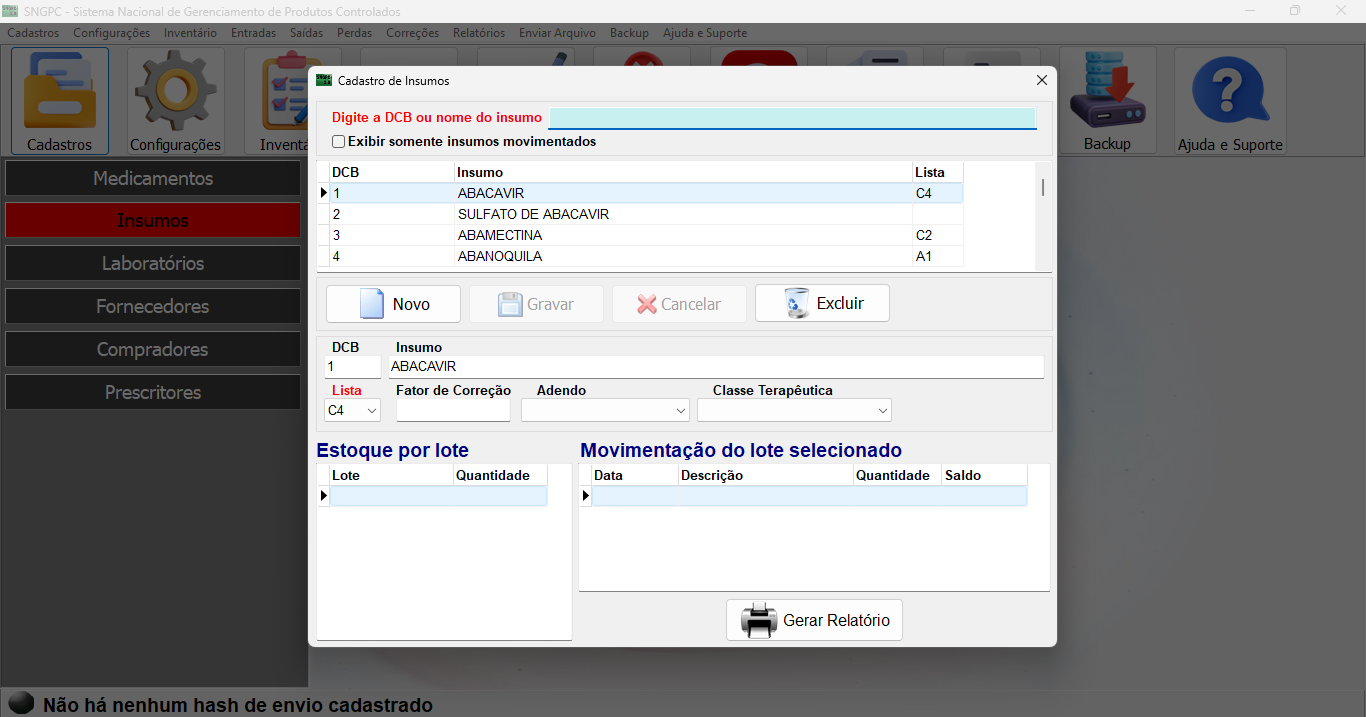Screen dimensions: 1366x717
Task: Open the Ajuda e Suporte icon
Action: [1229, 100]
